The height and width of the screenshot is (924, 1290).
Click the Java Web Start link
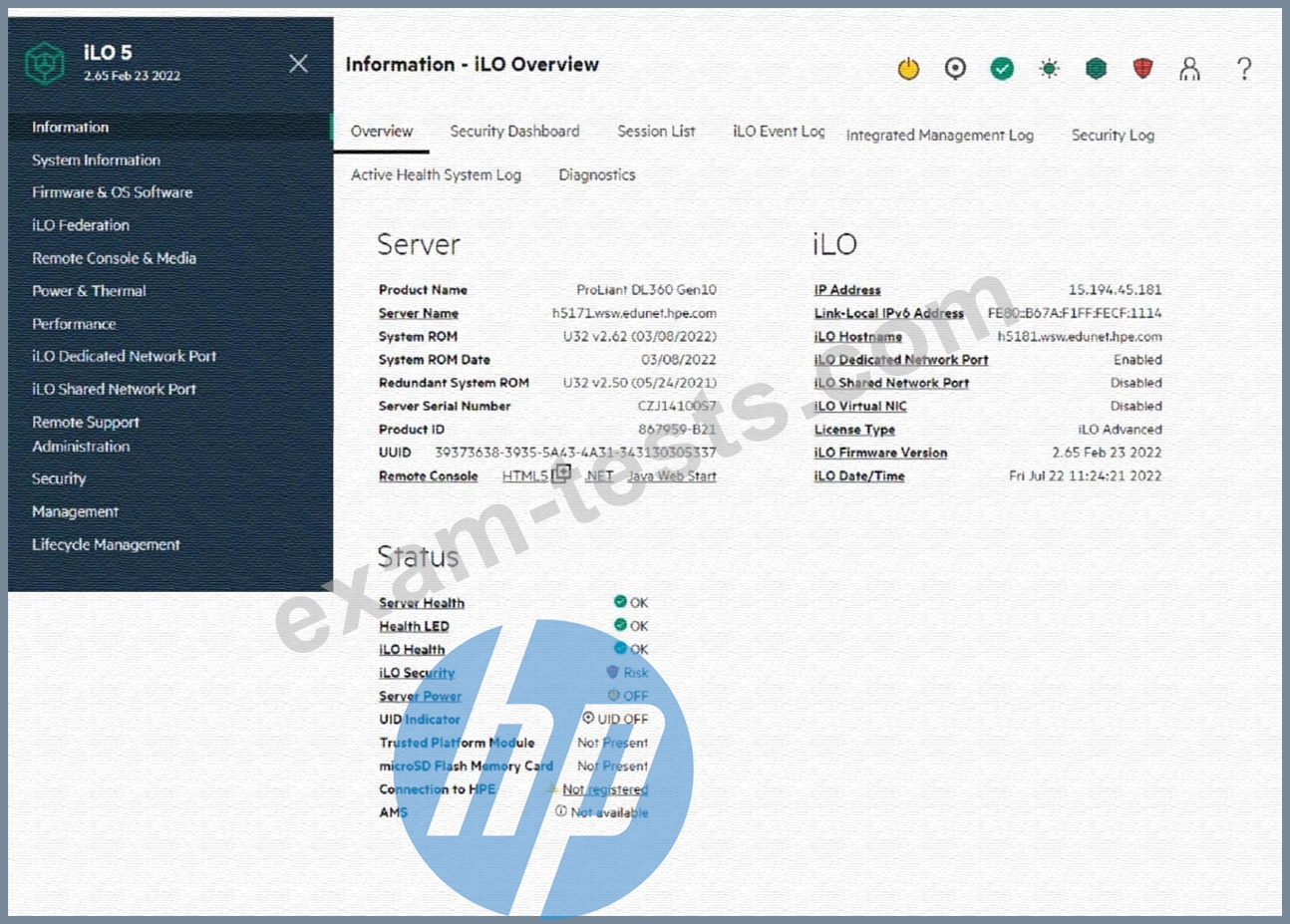coord(671,476)
